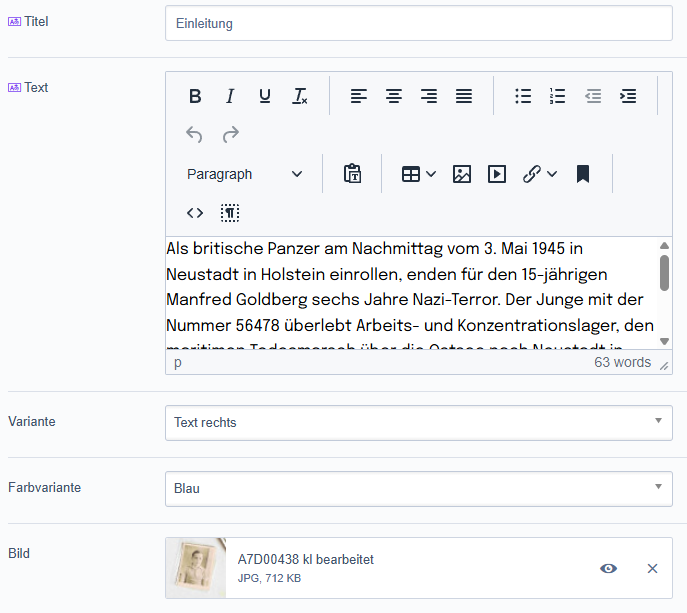Insert media via the play icon
Screen dimensions: 687x613
(x=496, y=174)
